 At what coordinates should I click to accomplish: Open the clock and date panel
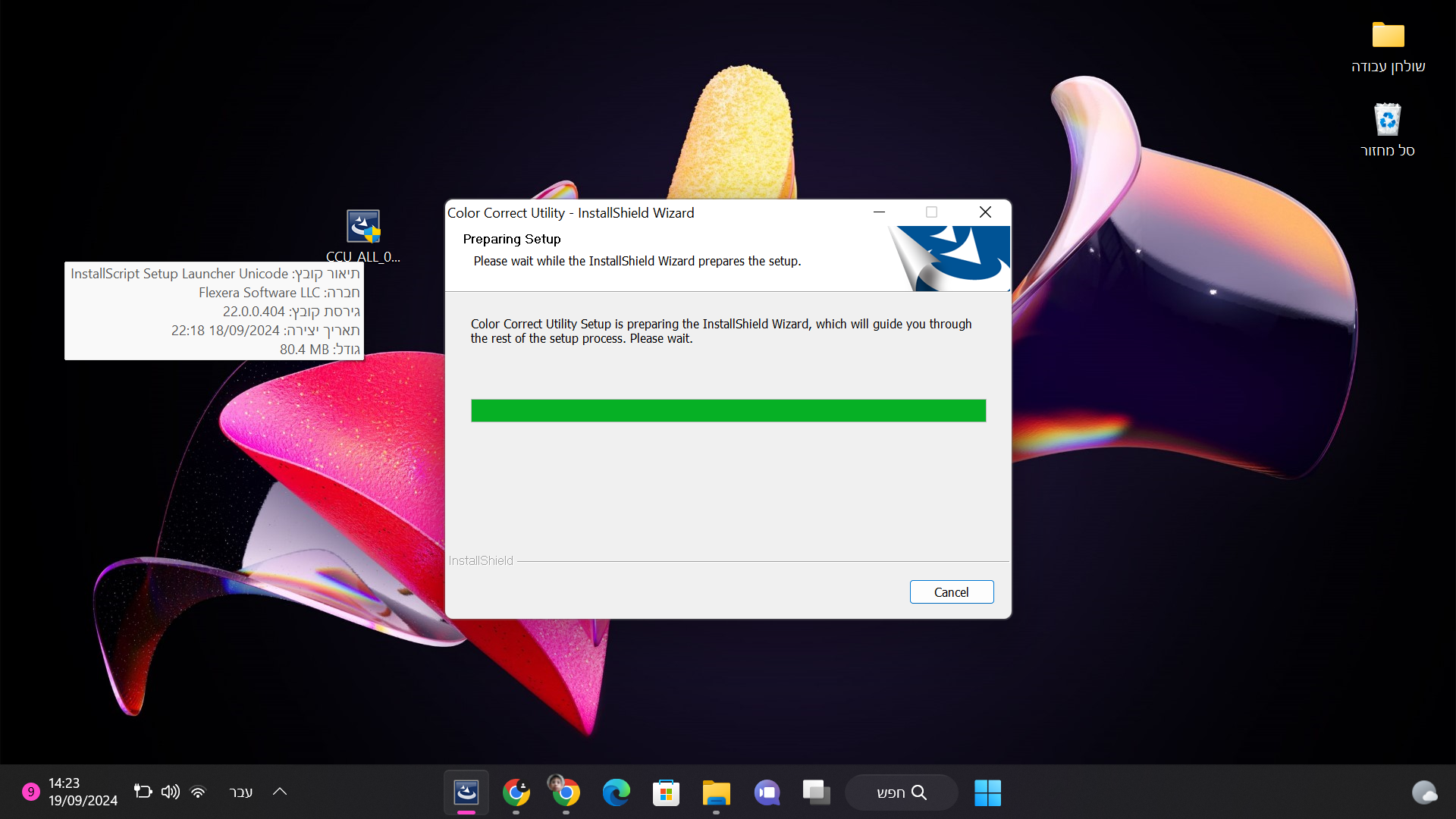tap(83, 792)
